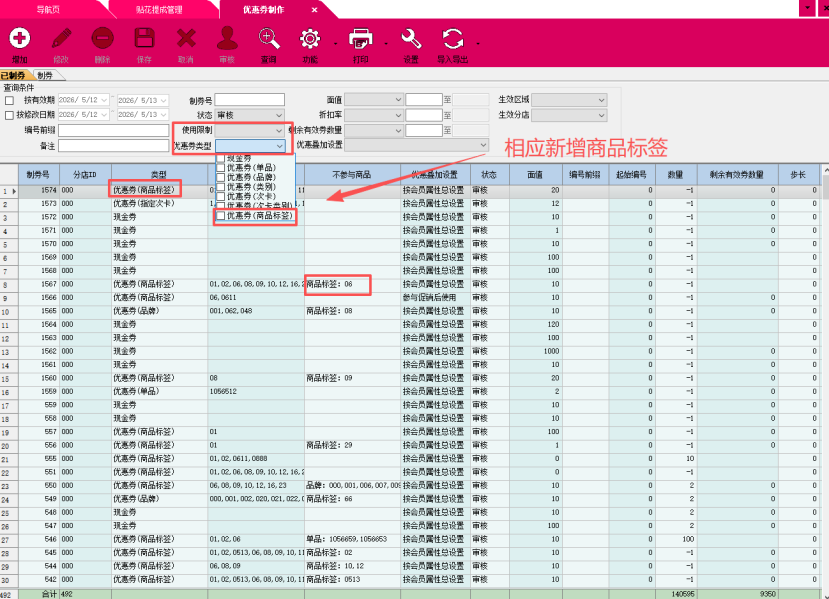The width and height of the screenshot is (829, 599).
Task: Open arrow menu beside 导入导出
Action: pyautogui.click(x=477, y=43)
